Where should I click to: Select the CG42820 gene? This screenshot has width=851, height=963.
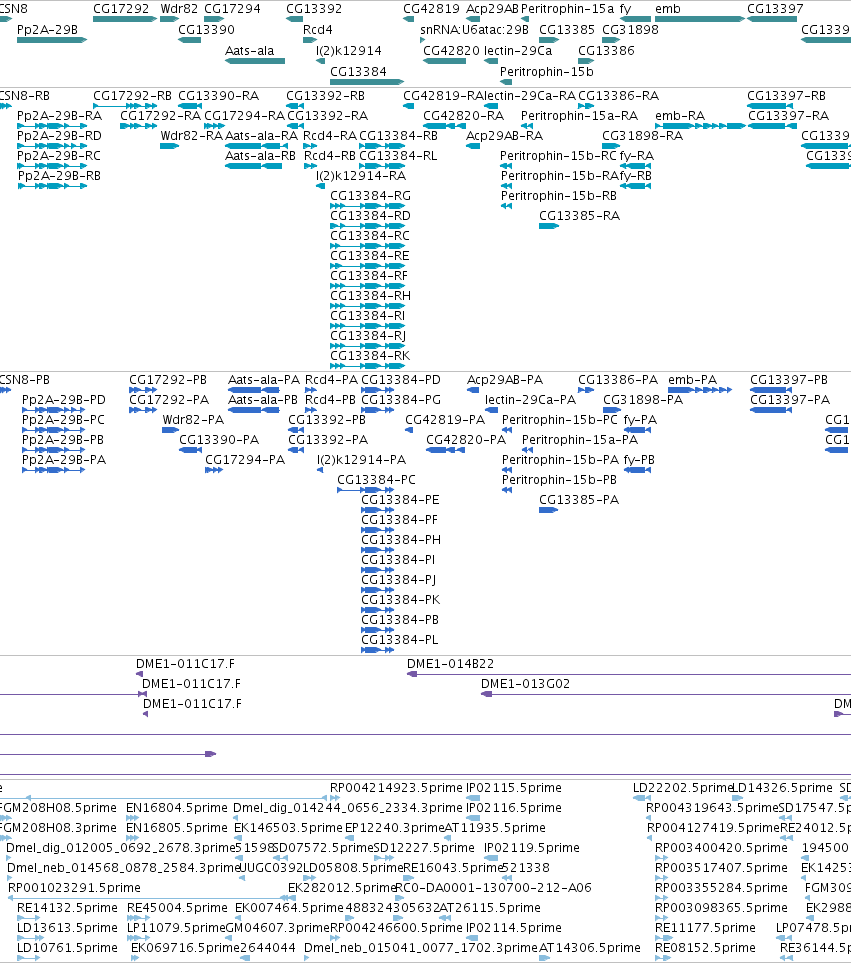445,61
